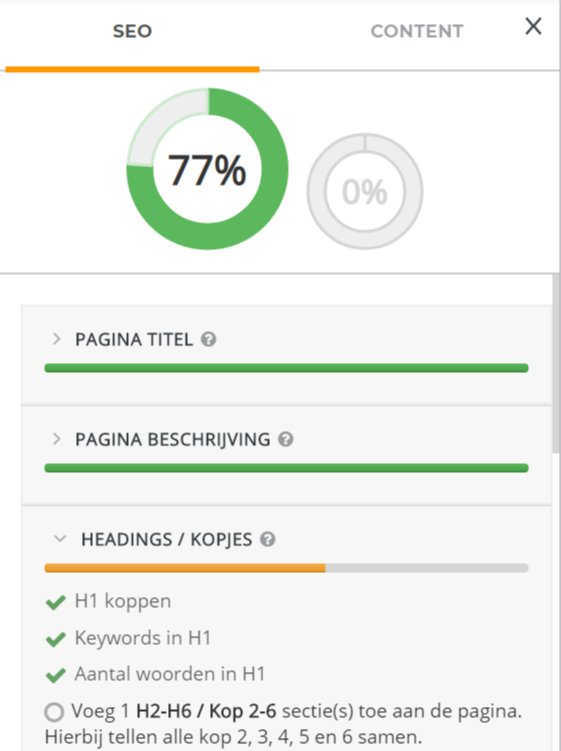
Task: Click the Pagina Titel heading label
Action: click(x=134, y=340)
